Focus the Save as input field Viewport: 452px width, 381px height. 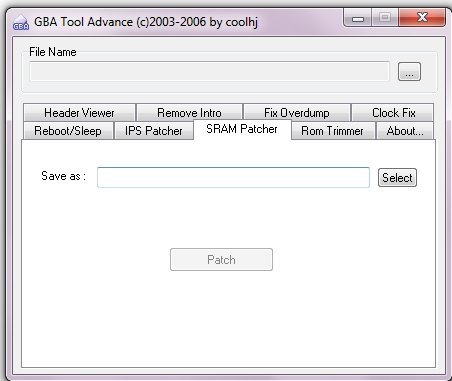[233, 177]
